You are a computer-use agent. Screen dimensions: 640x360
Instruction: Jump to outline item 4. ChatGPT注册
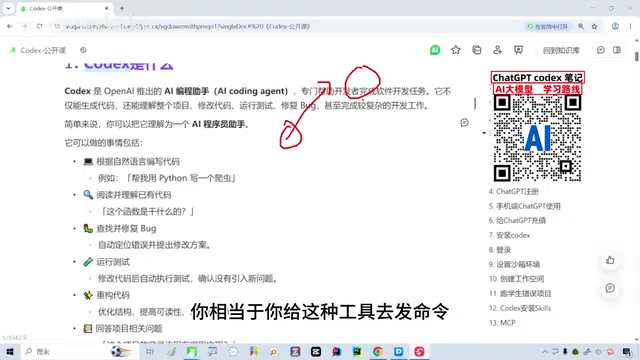pos(513,191)
